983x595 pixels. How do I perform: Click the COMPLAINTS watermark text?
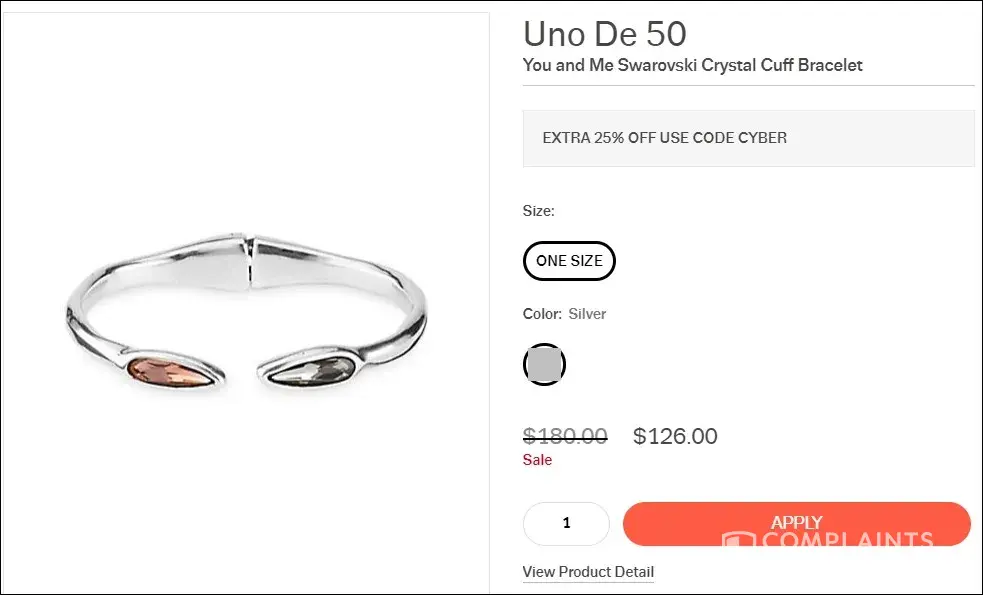pos(847,541)
